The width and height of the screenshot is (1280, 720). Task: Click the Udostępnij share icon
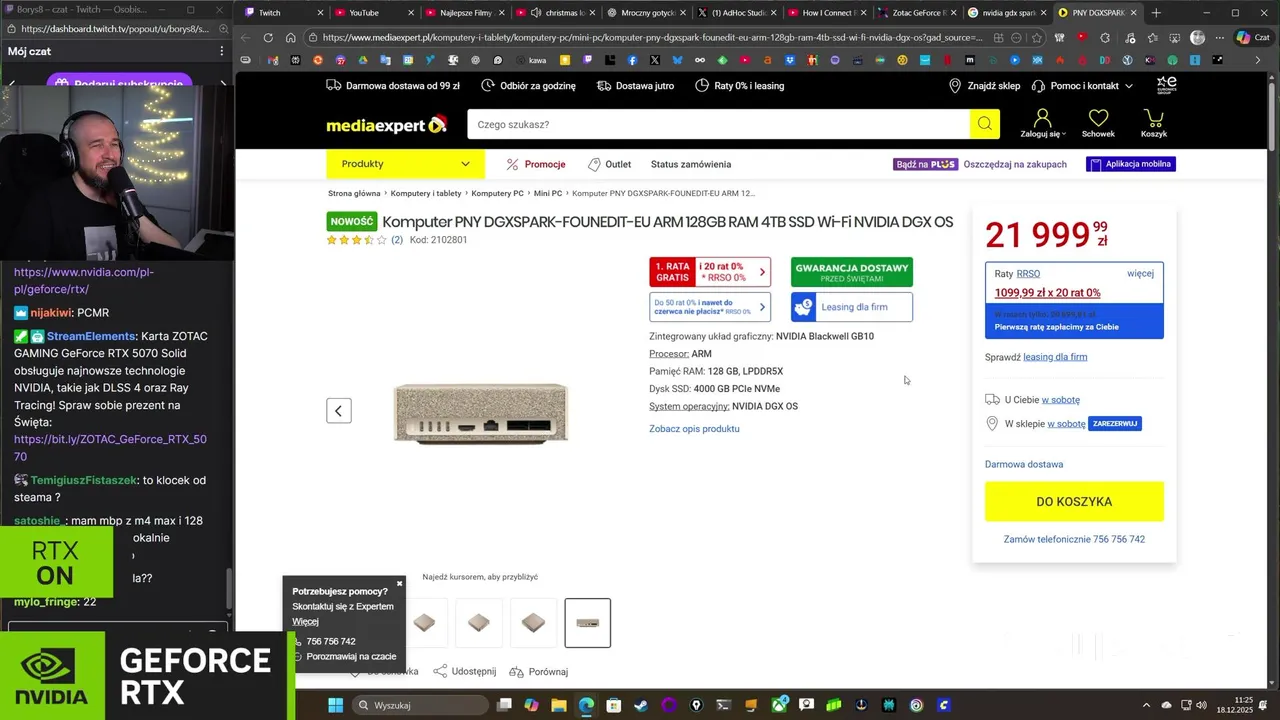click(x=440, y=671)
